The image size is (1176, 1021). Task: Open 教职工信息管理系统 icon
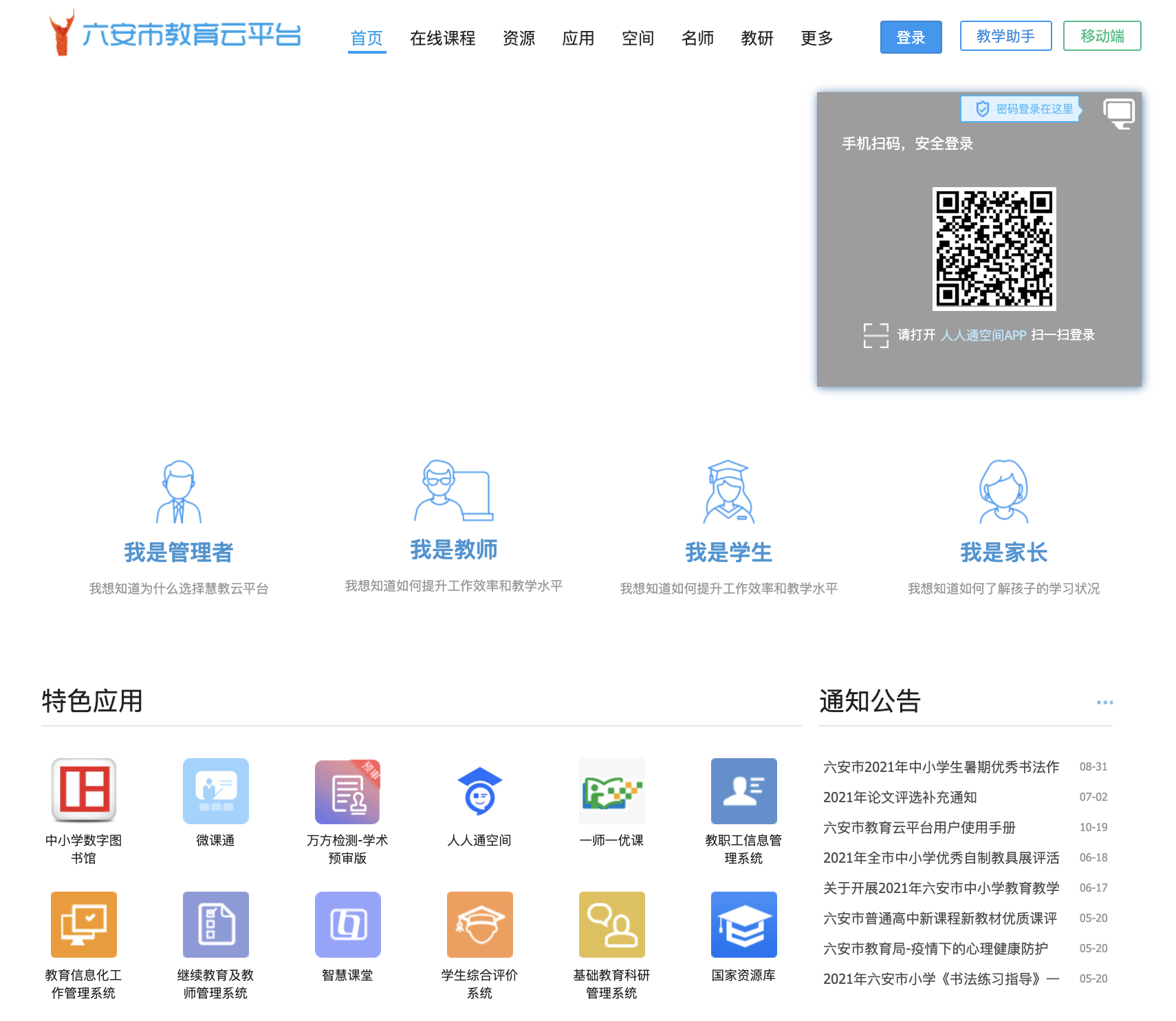coord(743,791)
